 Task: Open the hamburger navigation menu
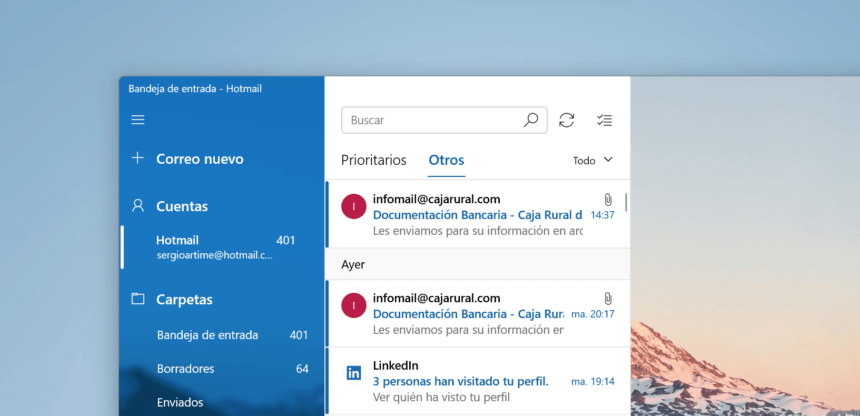(x=138, y=120)
